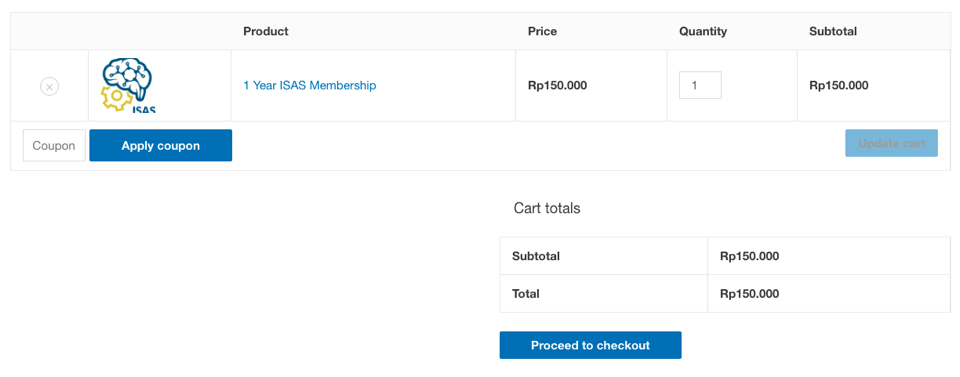This screenshot has width=960, height=377.
Task: Select the Rp150.000 value under Price column
Action: [x=557, y=86]
